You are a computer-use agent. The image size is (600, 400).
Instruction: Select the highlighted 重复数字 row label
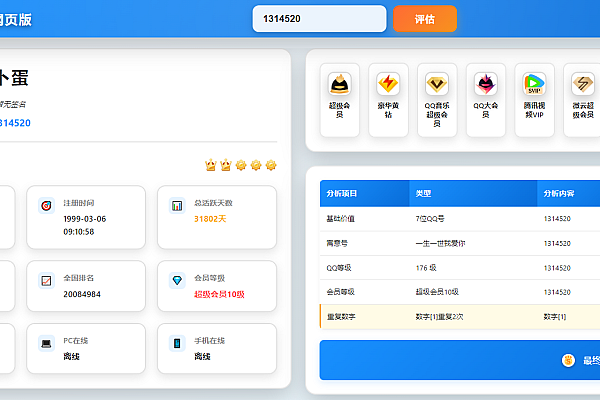pos(341,317)
